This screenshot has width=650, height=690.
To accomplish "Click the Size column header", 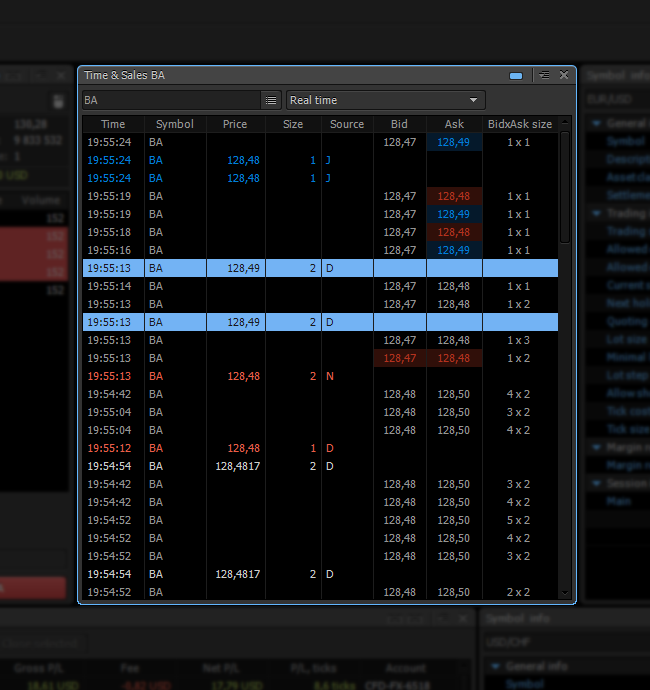I will pyautogui.click(x=293, y=124).
